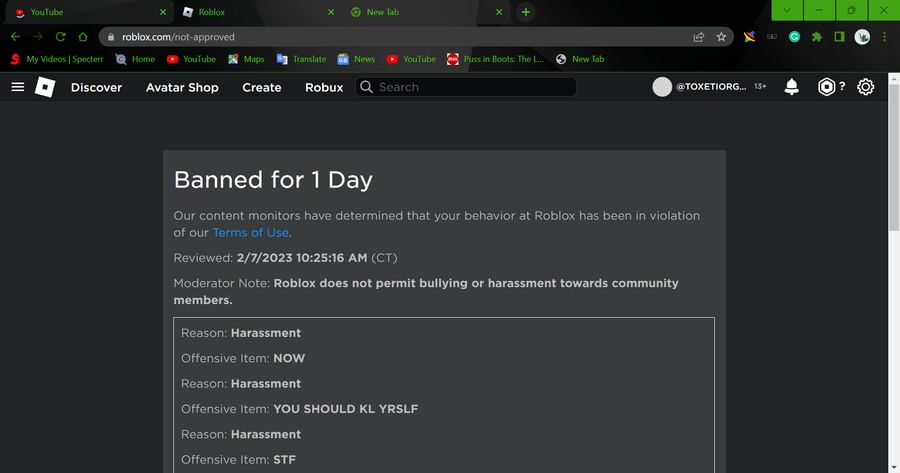Viewport: 900px width, 473px height.
Task: Close the Roblox tab
Action: [x=331, y=12]
